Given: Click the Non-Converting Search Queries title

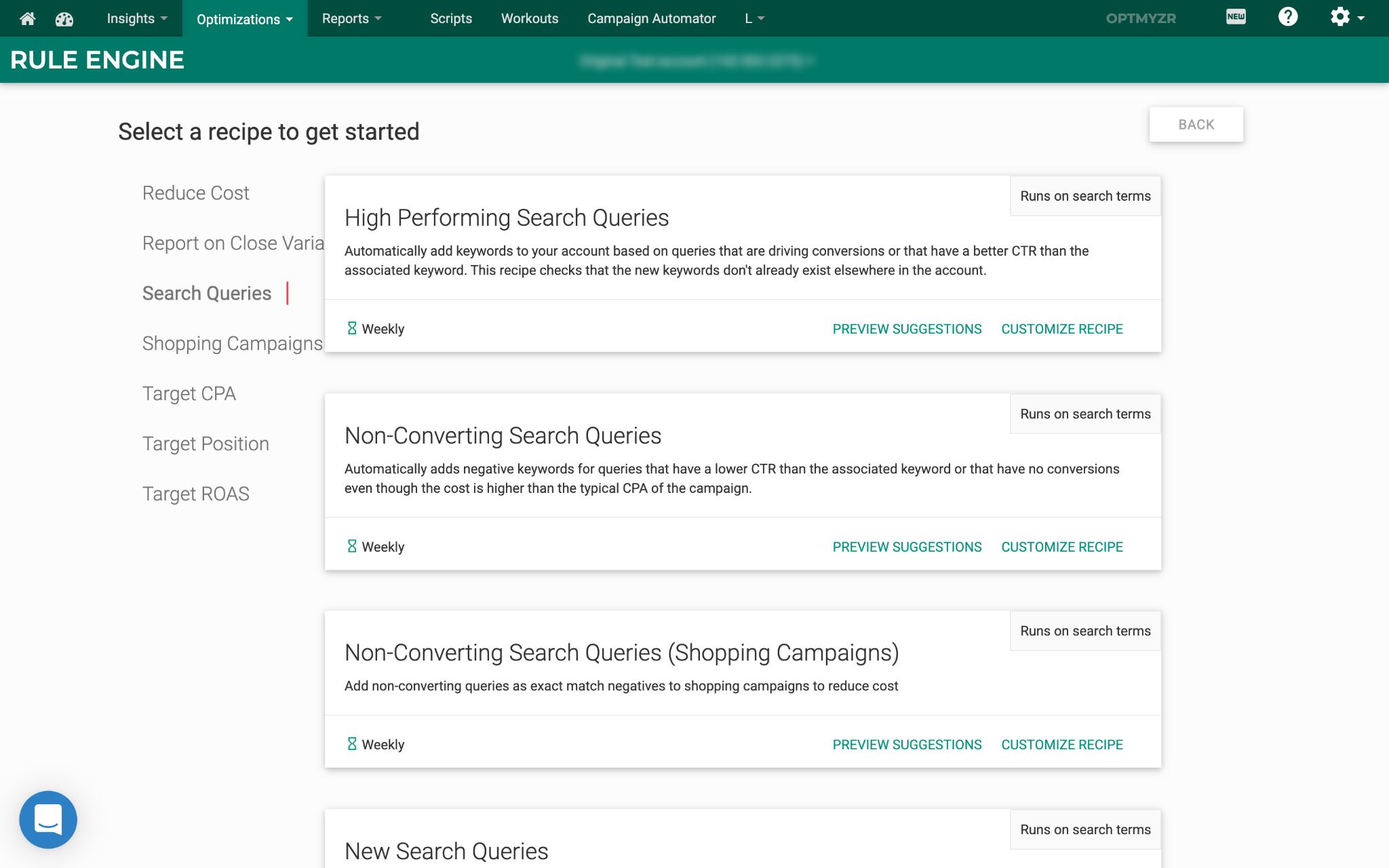Looking at the screenshot, I should tap(503, 435).
